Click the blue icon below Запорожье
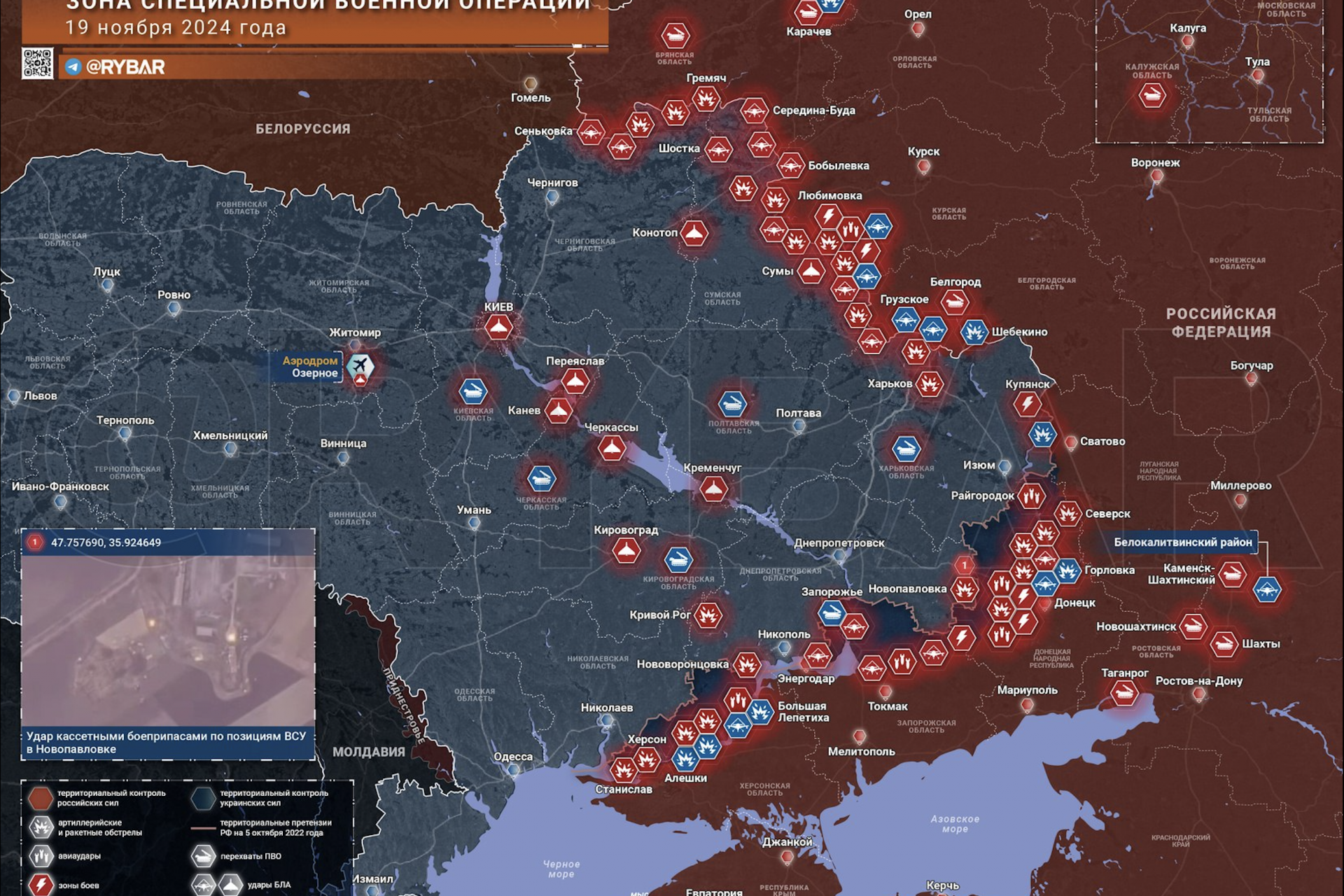 coord(832,613)
